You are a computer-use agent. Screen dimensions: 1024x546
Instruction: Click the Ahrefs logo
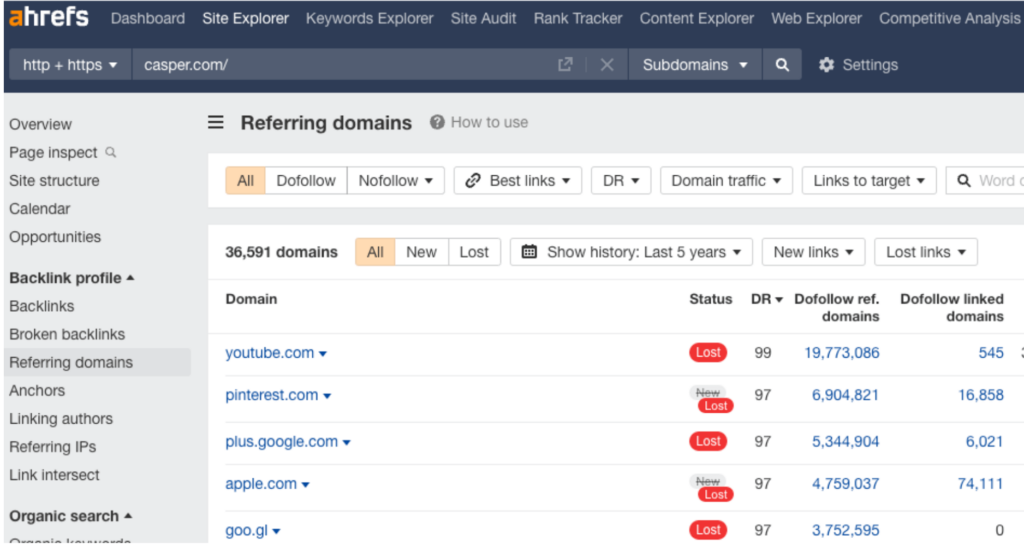(x=48, y=18)
